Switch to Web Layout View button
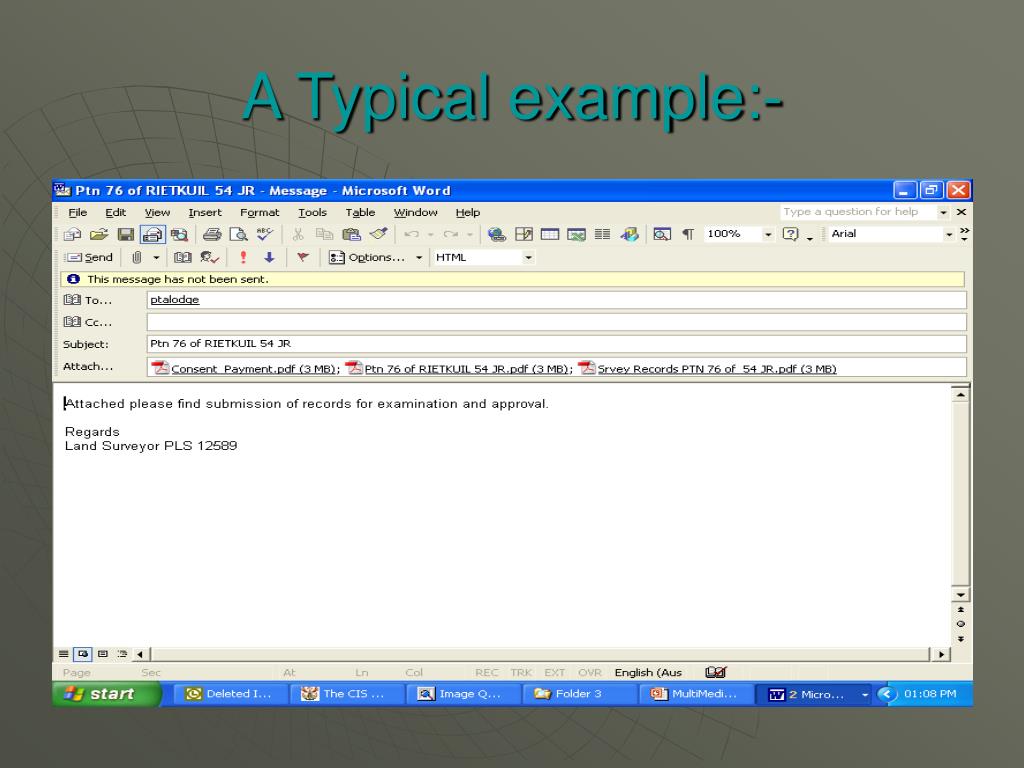The width and height of the screenshot is (1024, 768). (82, 654)
